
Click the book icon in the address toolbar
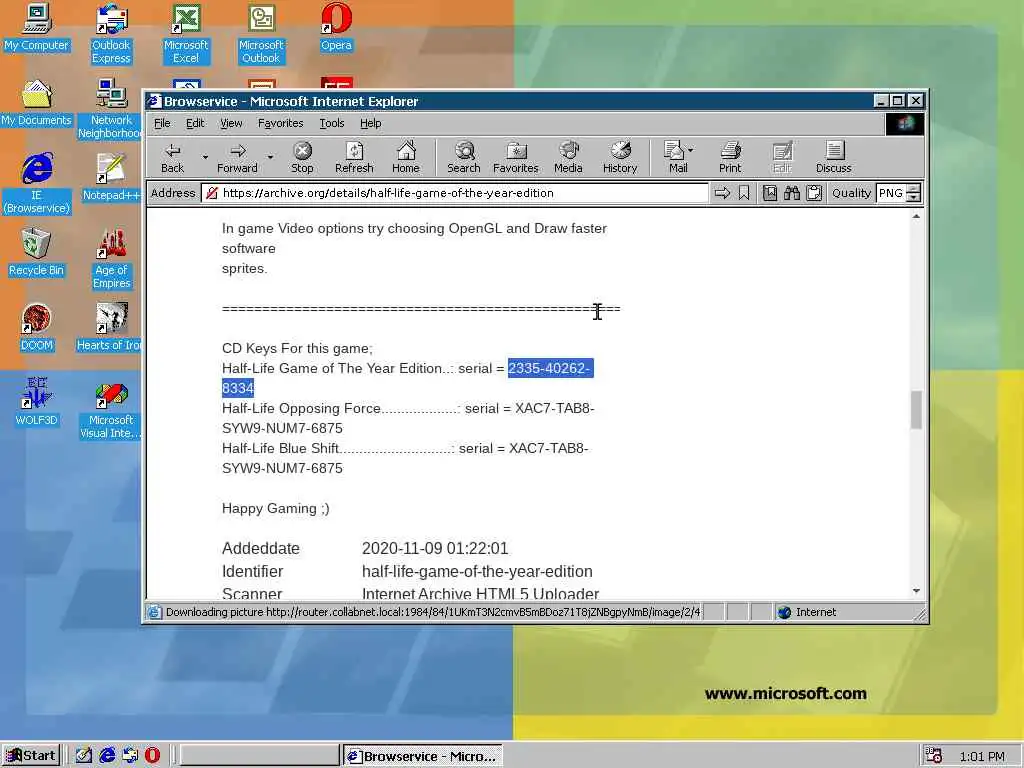pyautogui.click(x=770, y=193)
